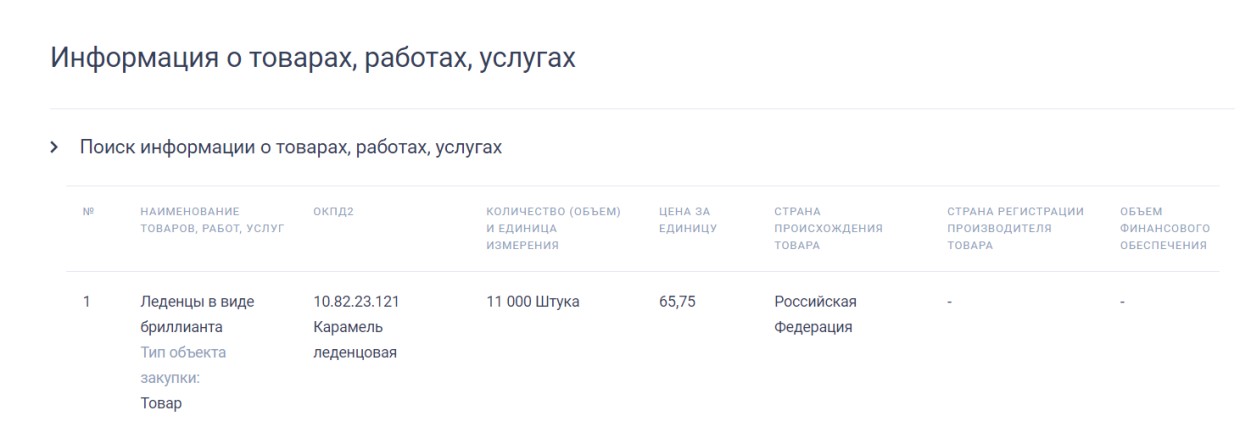Viewport: 1240px width, 427px height.
Task: Click the Тип объекта закупки label
Action: [x=183, y=365]
